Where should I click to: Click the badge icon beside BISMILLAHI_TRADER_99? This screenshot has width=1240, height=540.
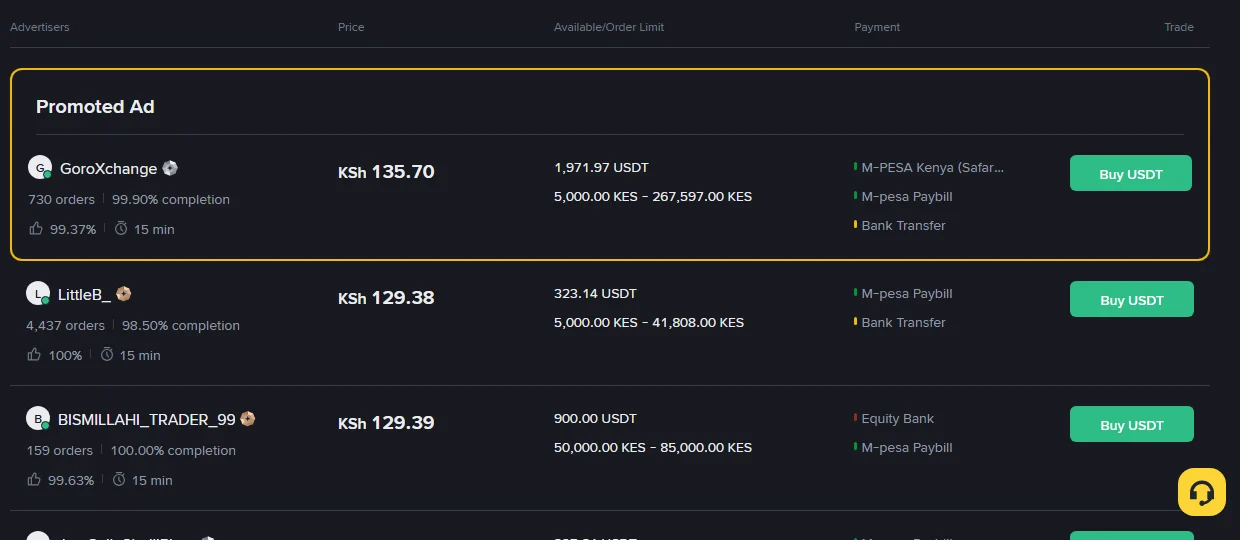248,419
